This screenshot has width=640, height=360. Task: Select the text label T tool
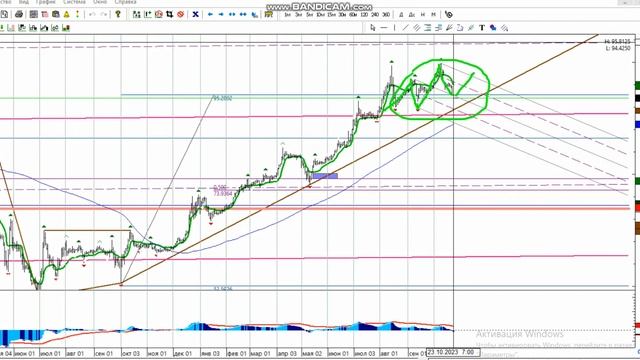[x=482, y=28]
